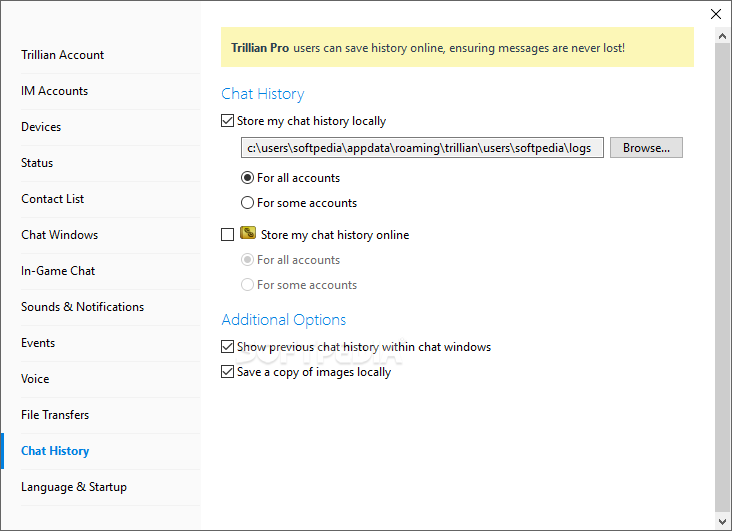Screen dimensions: 732x531
Task: Click the scrollbar up arrow
Action: 722,36
